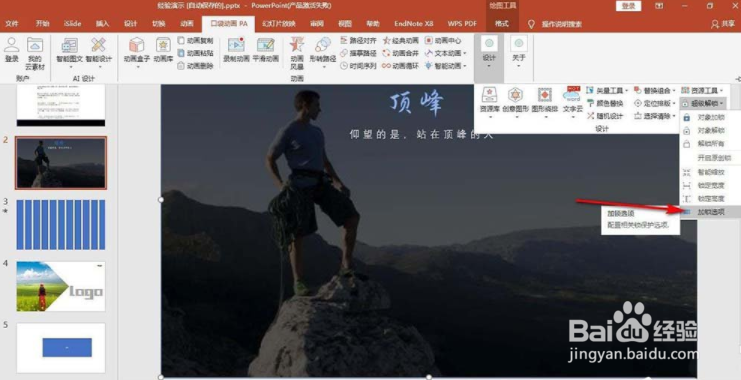This screenshot has width=741, height=380.
Task: Open 我的云素材 cloud materials
Action: [35, 54]
